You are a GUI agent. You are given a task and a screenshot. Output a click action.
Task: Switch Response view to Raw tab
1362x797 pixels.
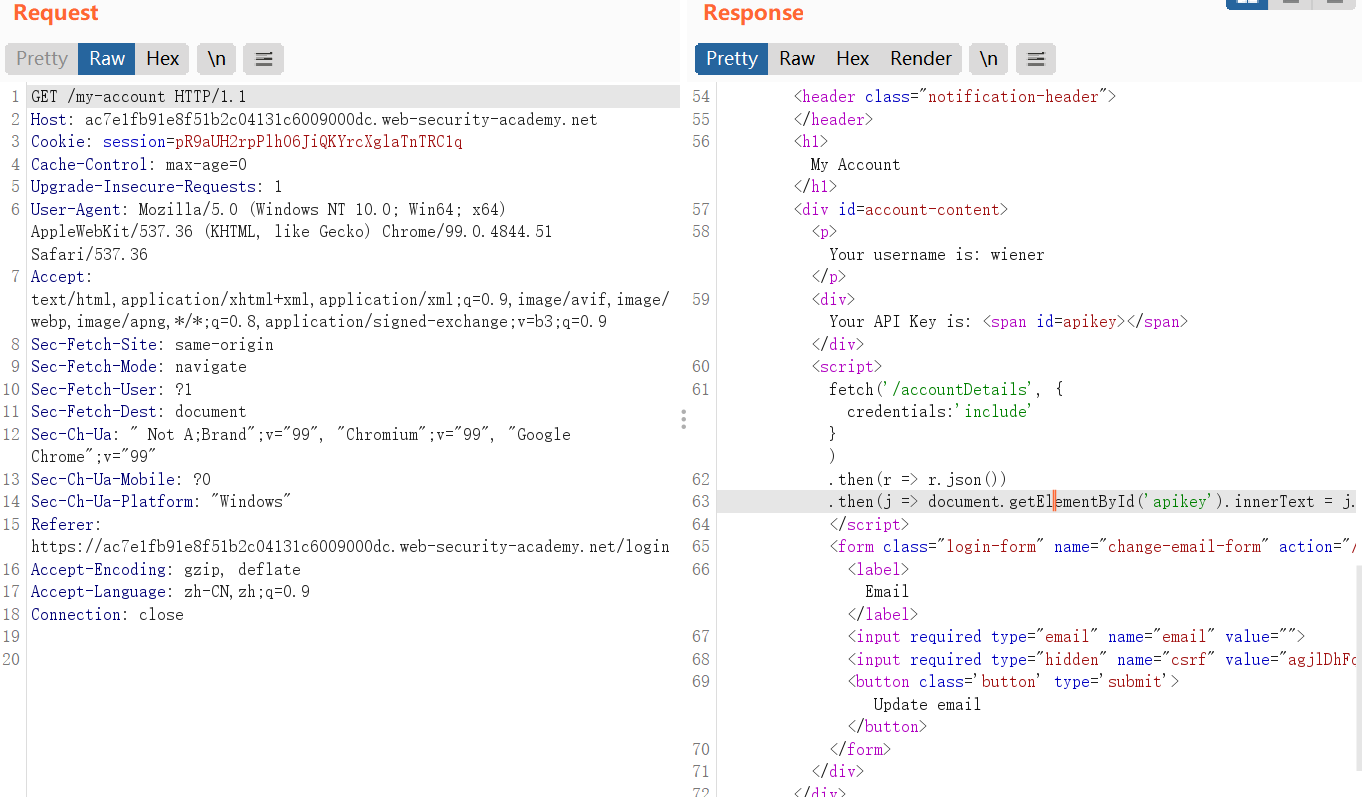pyautogui.click(x=797, y=59)
